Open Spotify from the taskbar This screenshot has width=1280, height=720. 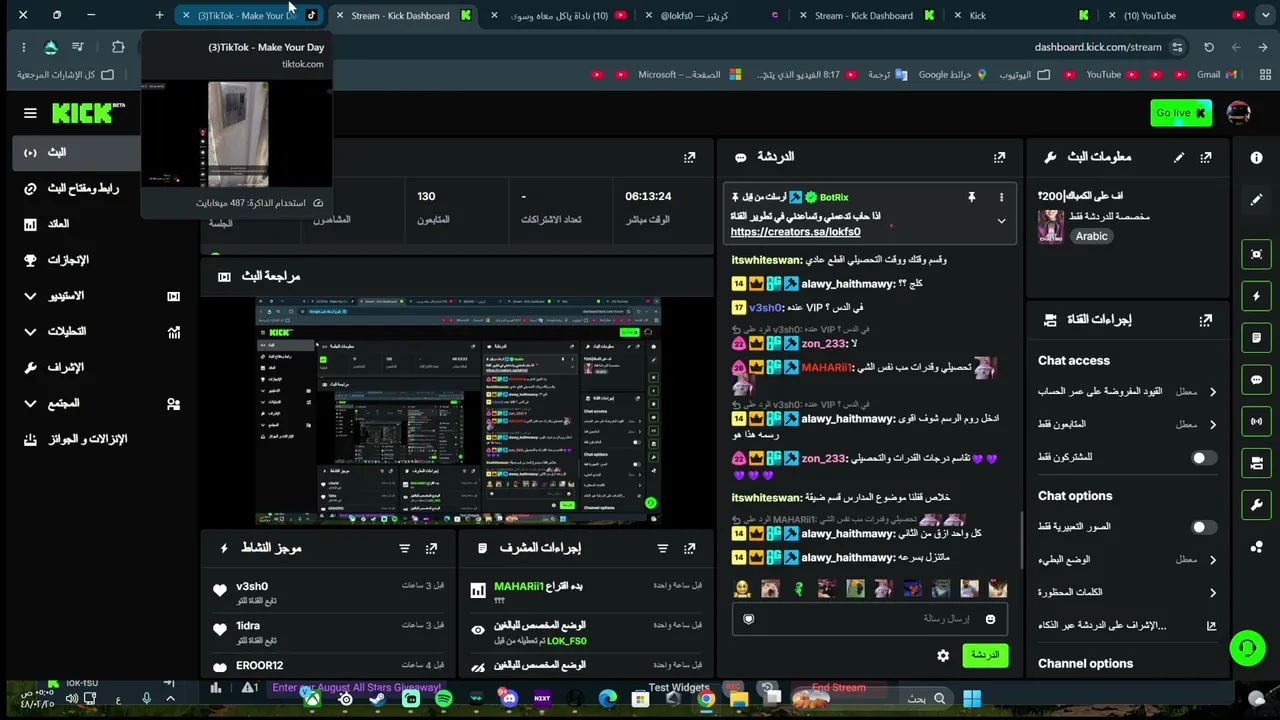point(443,699)
